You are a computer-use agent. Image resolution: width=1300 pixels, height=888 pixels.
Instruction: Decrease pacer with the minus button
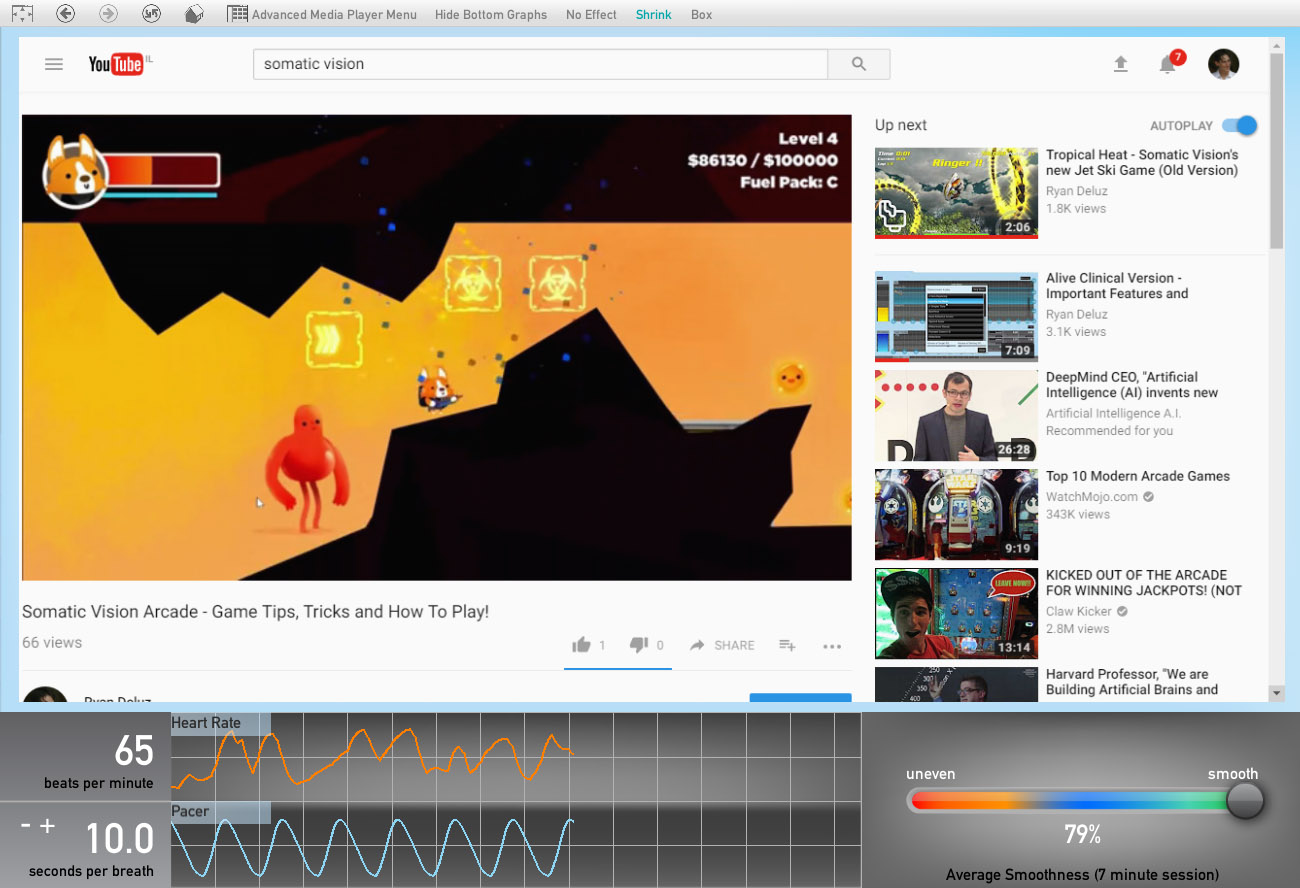(25, 826)
